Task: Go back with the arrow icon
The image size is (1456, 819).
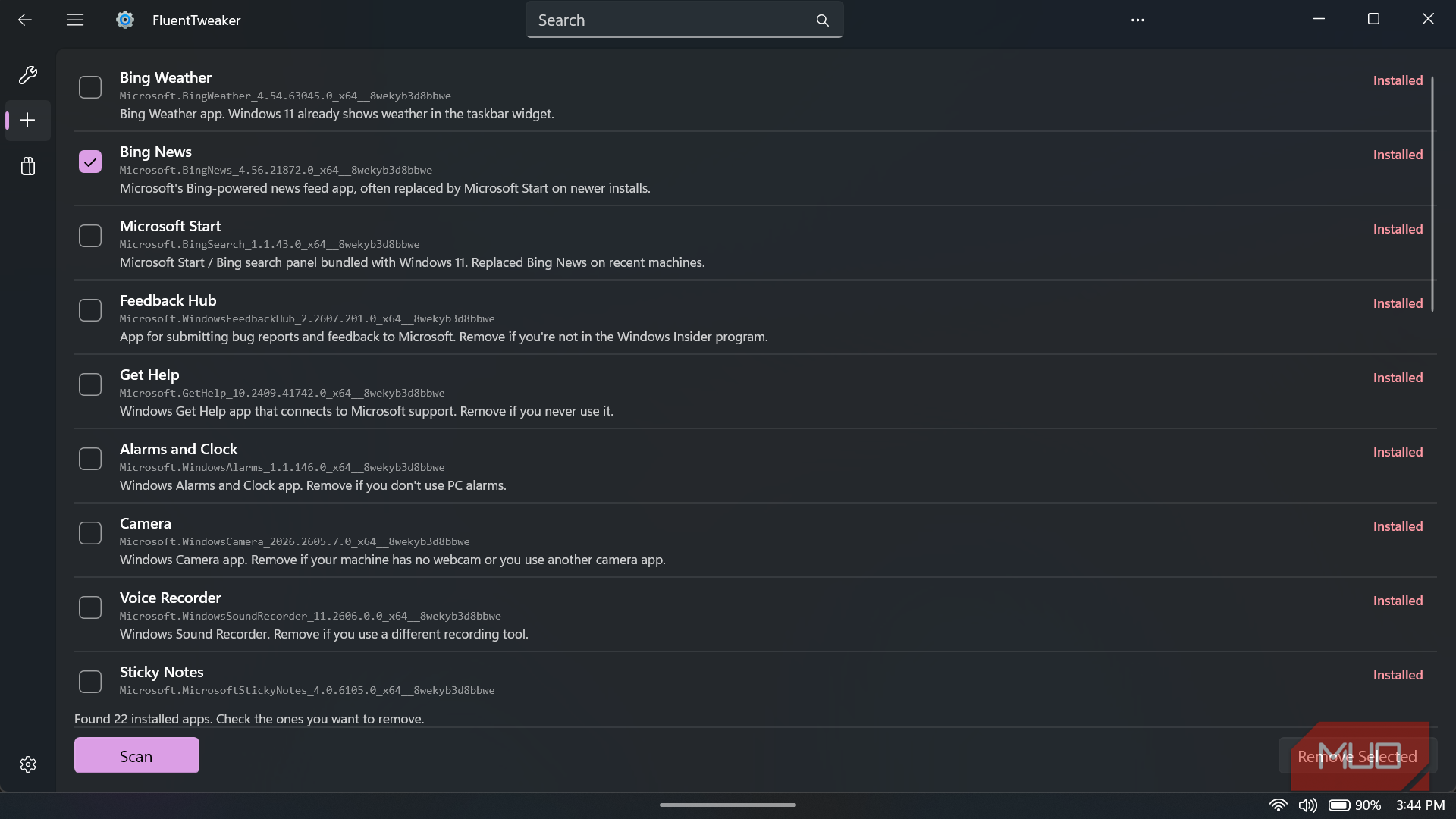Action: 25,20
